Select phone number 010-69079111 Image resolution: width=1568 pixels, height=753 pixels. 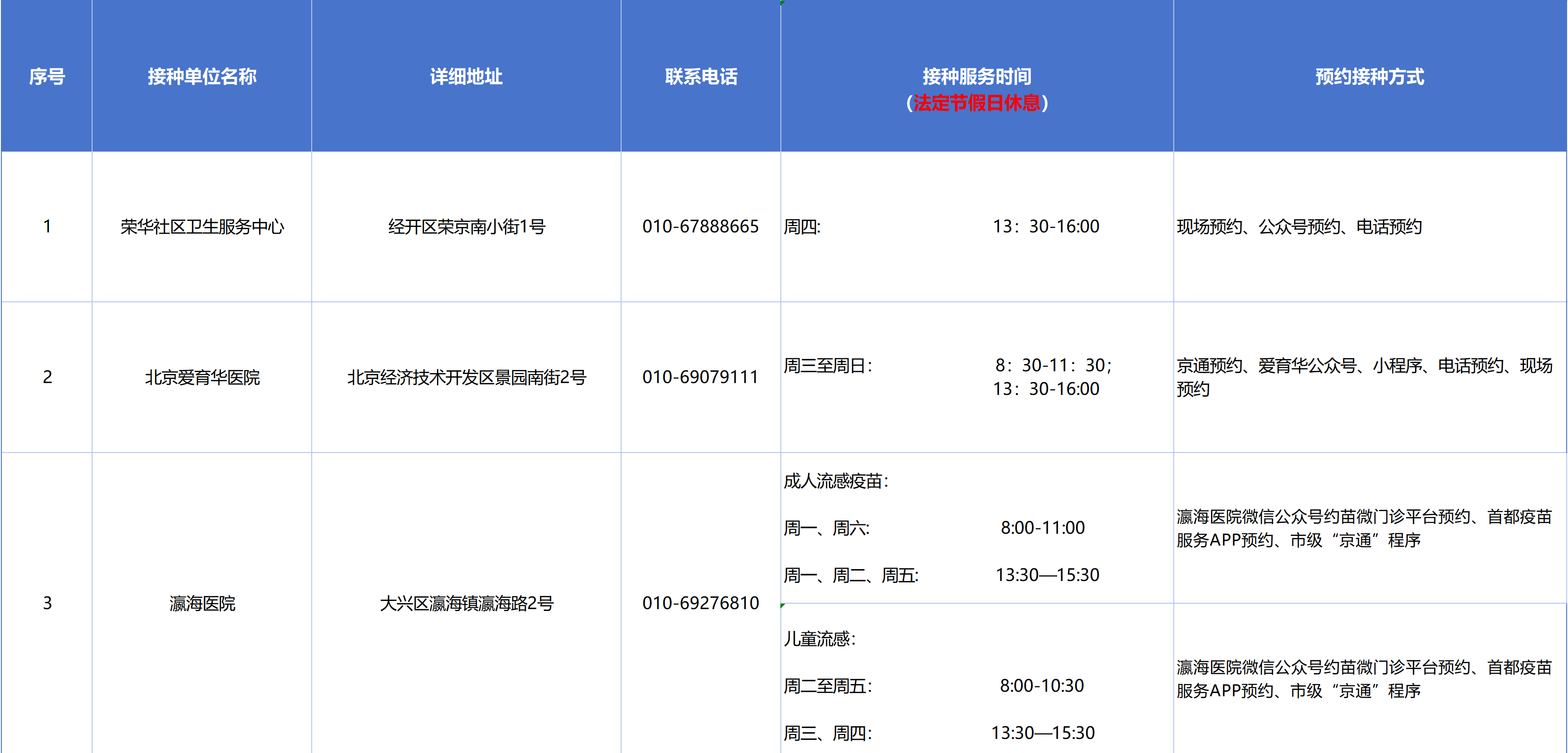pyautogui.click(x=701, y=377)
